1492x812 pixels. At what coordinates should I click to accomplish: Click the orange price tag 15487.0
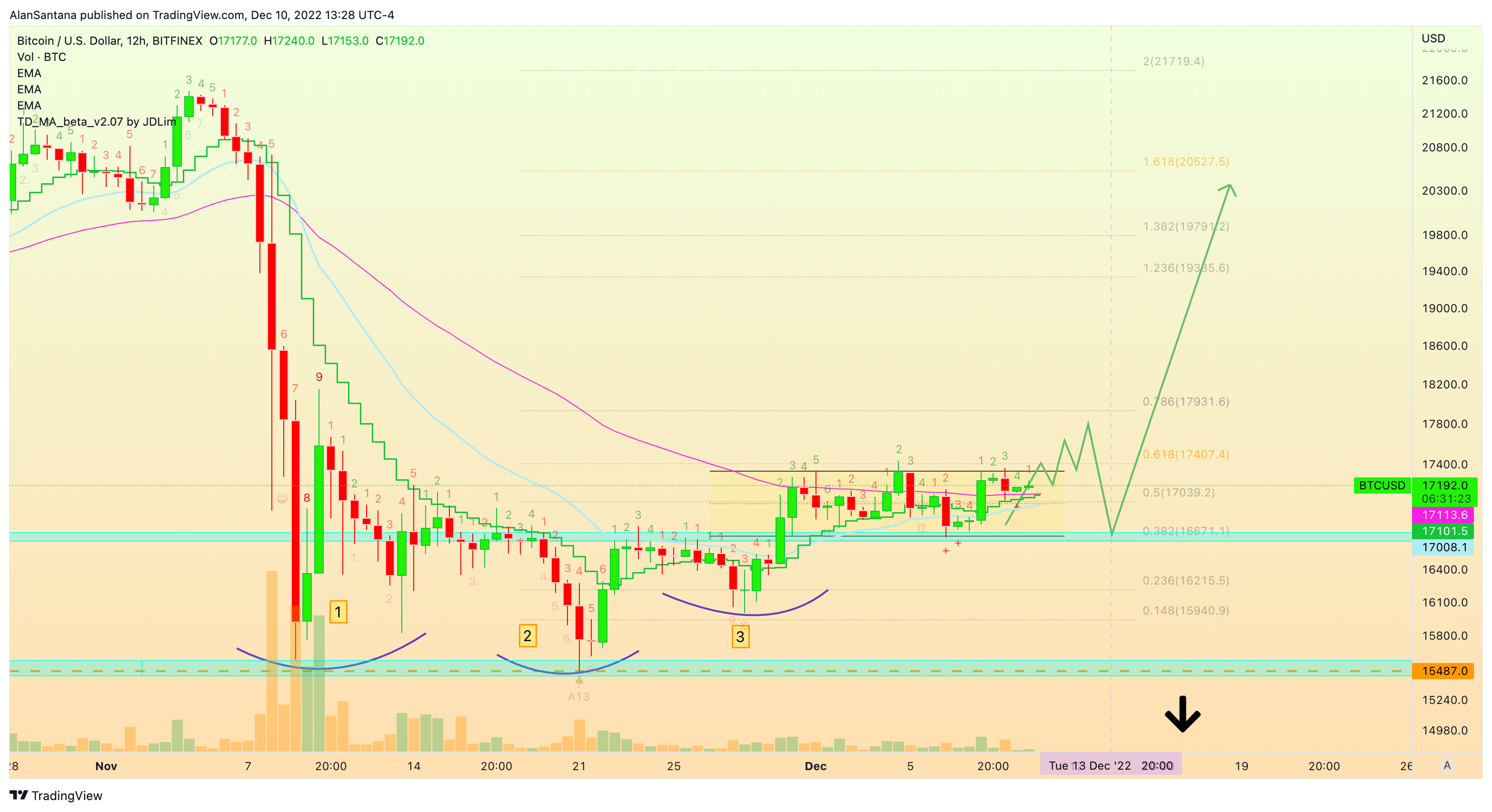click(1442, 671)
